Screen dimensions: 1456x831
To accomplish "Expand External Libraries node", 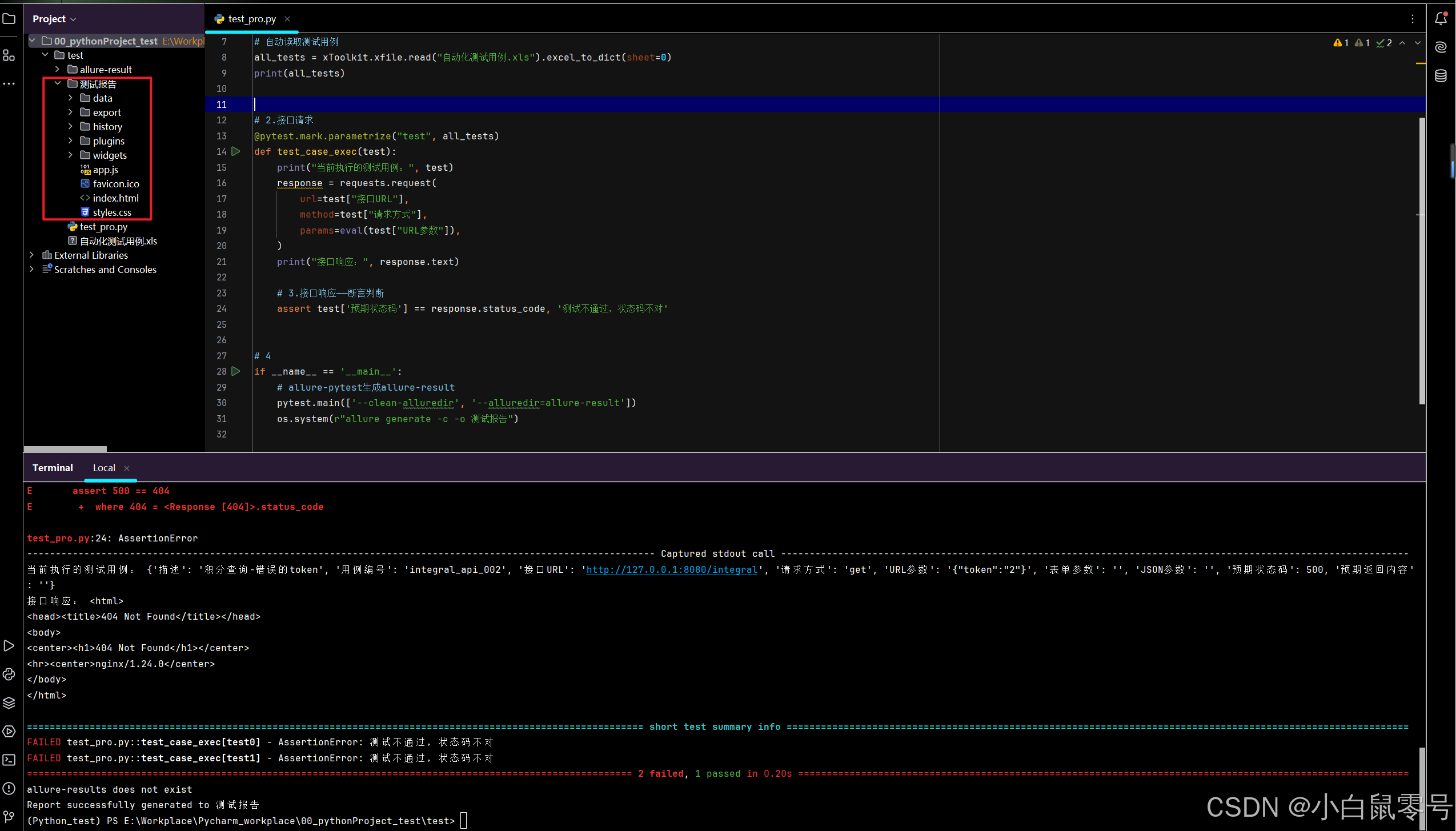I will click(32, 255).
